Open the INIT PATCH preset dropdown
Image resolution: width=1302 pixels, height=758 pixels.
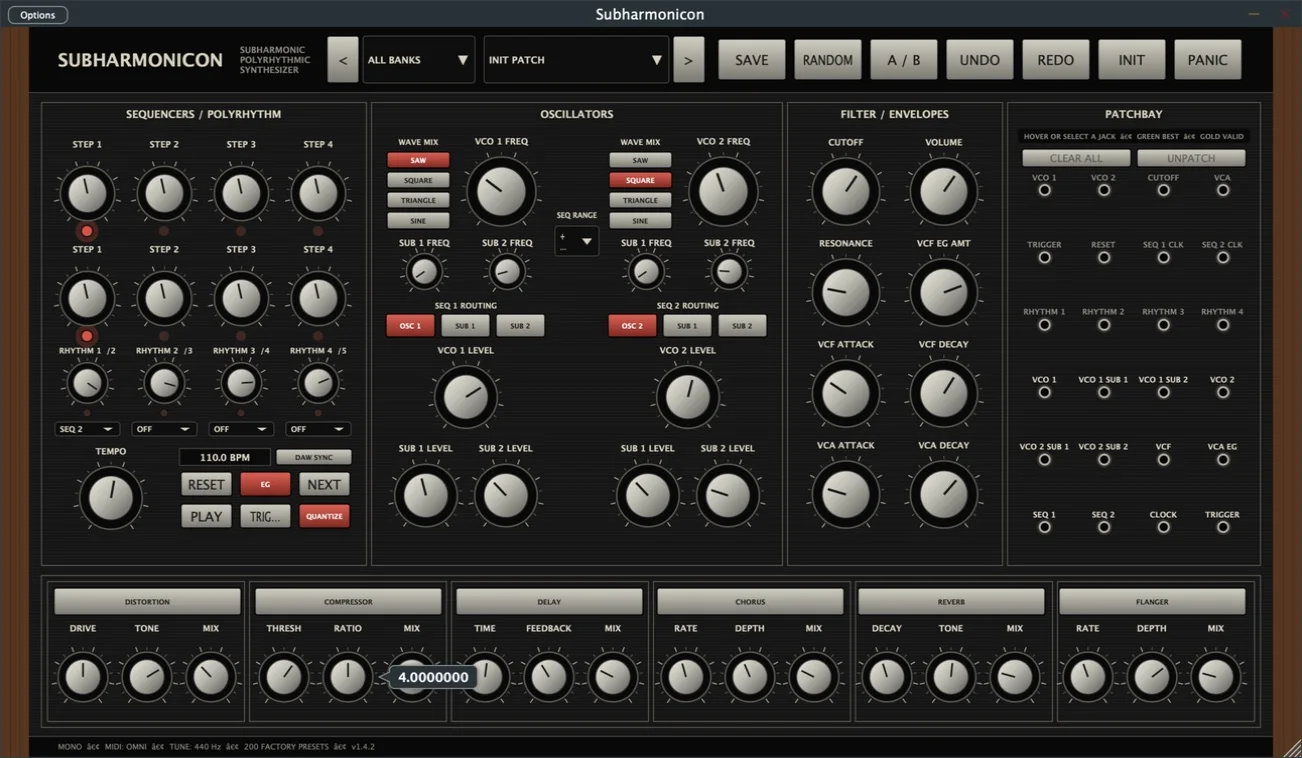[576, 60]
